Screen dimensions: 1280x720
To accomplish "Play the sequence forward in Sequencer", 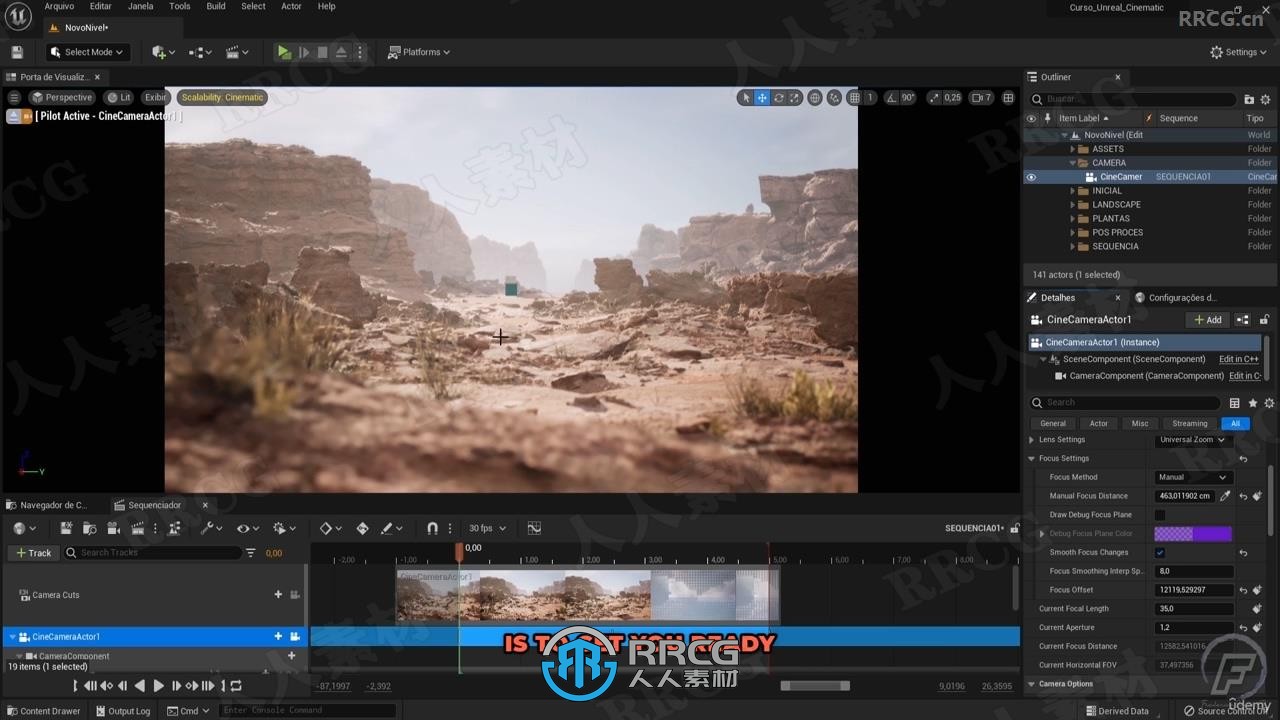I will 158,686.
